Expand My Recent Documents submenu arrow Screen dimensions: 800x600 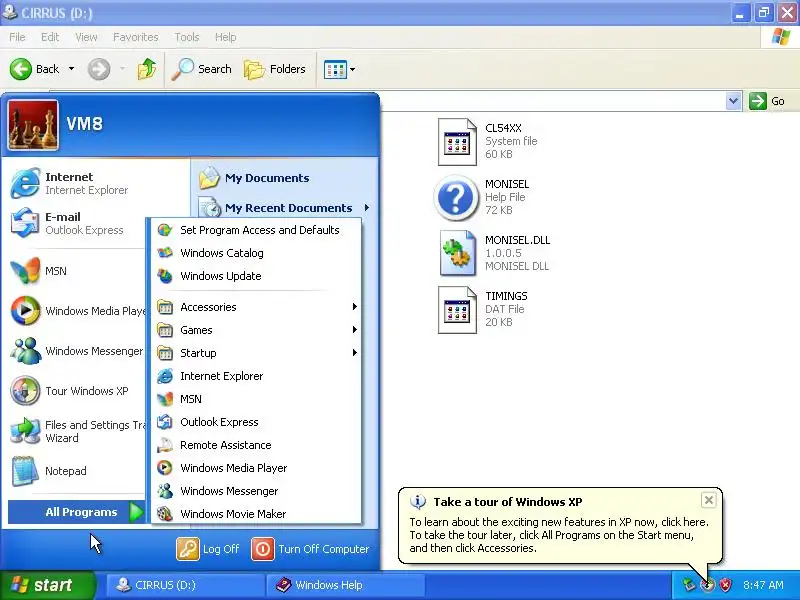pyautogui.click(x=367, y=208)
